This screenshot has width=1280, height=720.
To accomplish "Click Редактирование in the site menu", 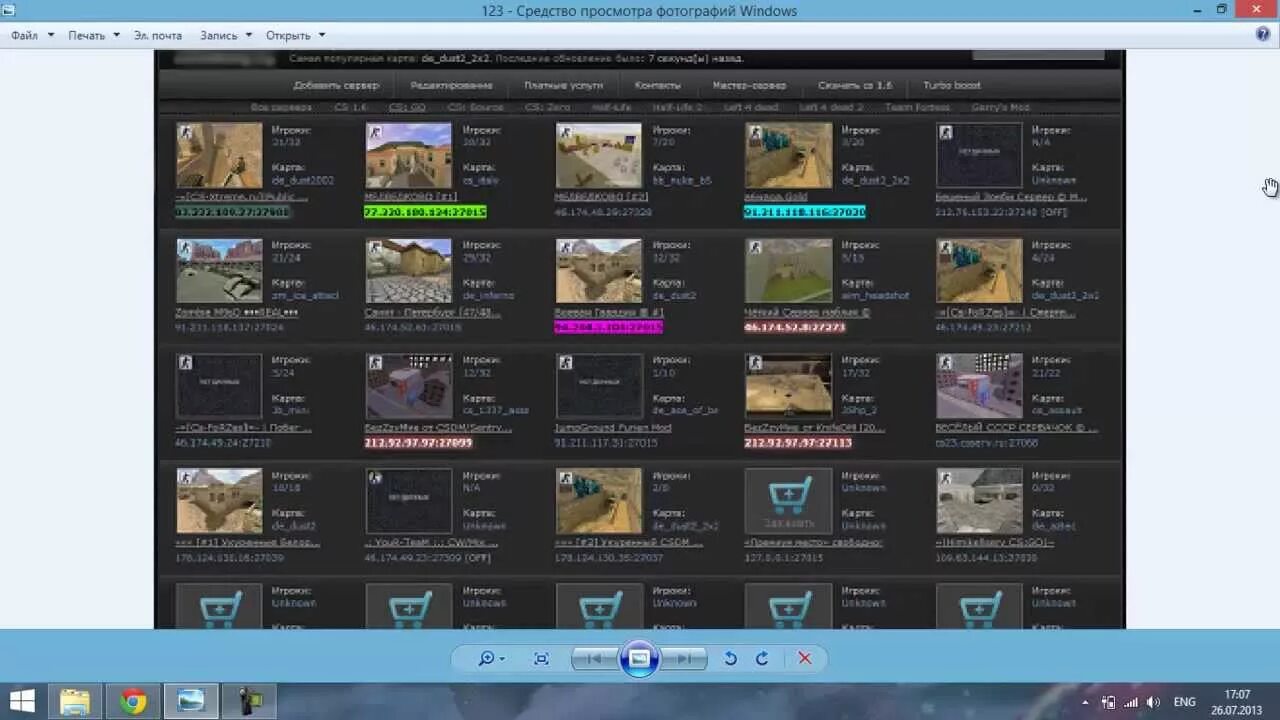I will coord(451,86).
